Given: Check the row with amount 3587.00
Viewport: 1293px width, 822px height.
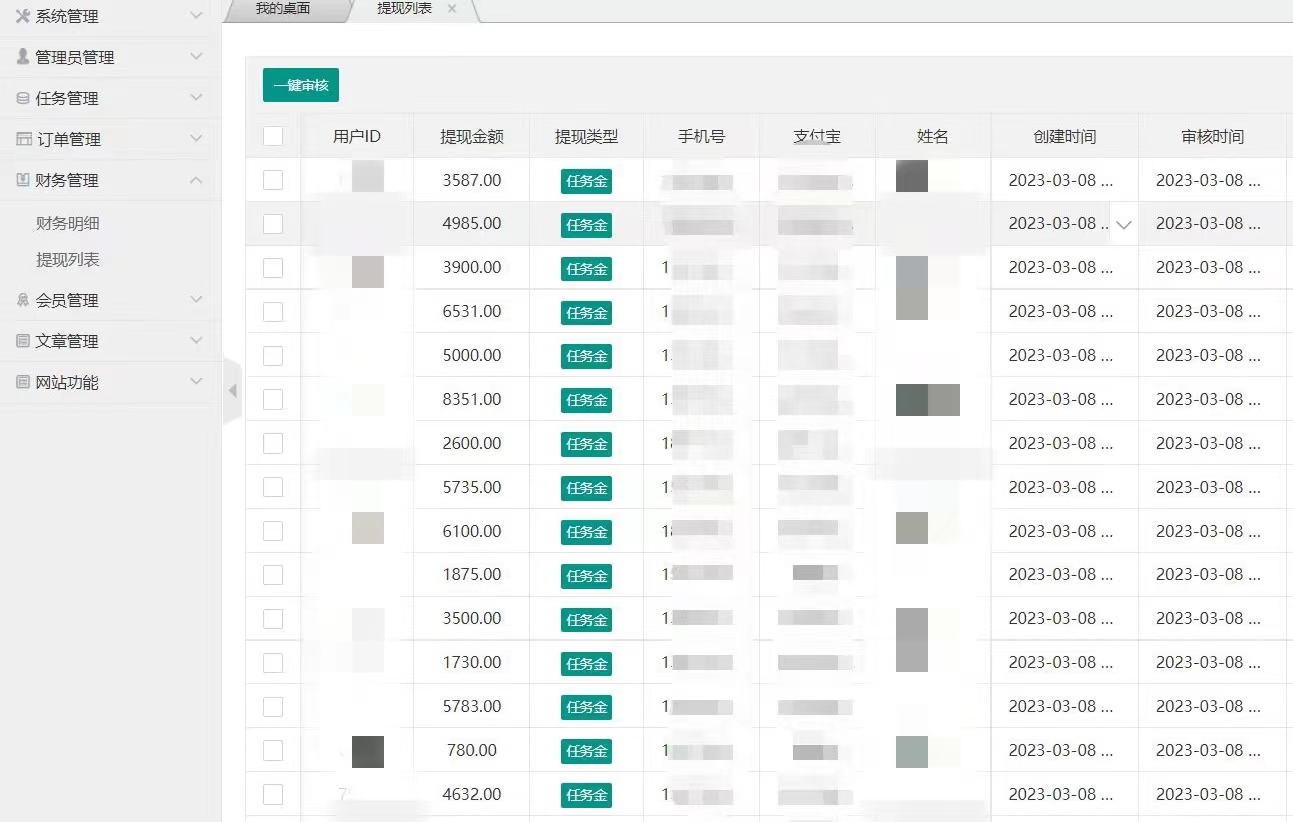Looking at the screenshot, I should coord(273,180).
